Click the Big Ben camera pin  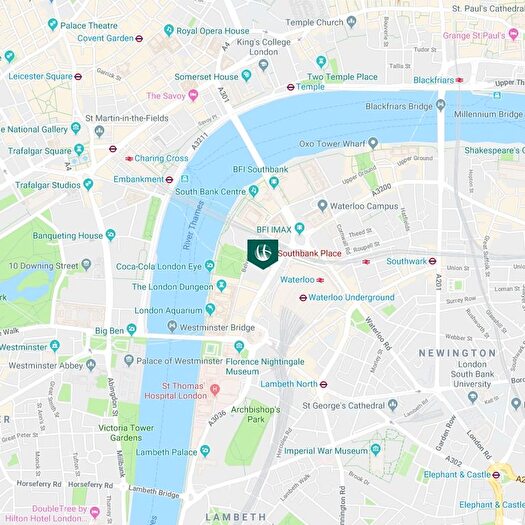[x=132, y=329]
